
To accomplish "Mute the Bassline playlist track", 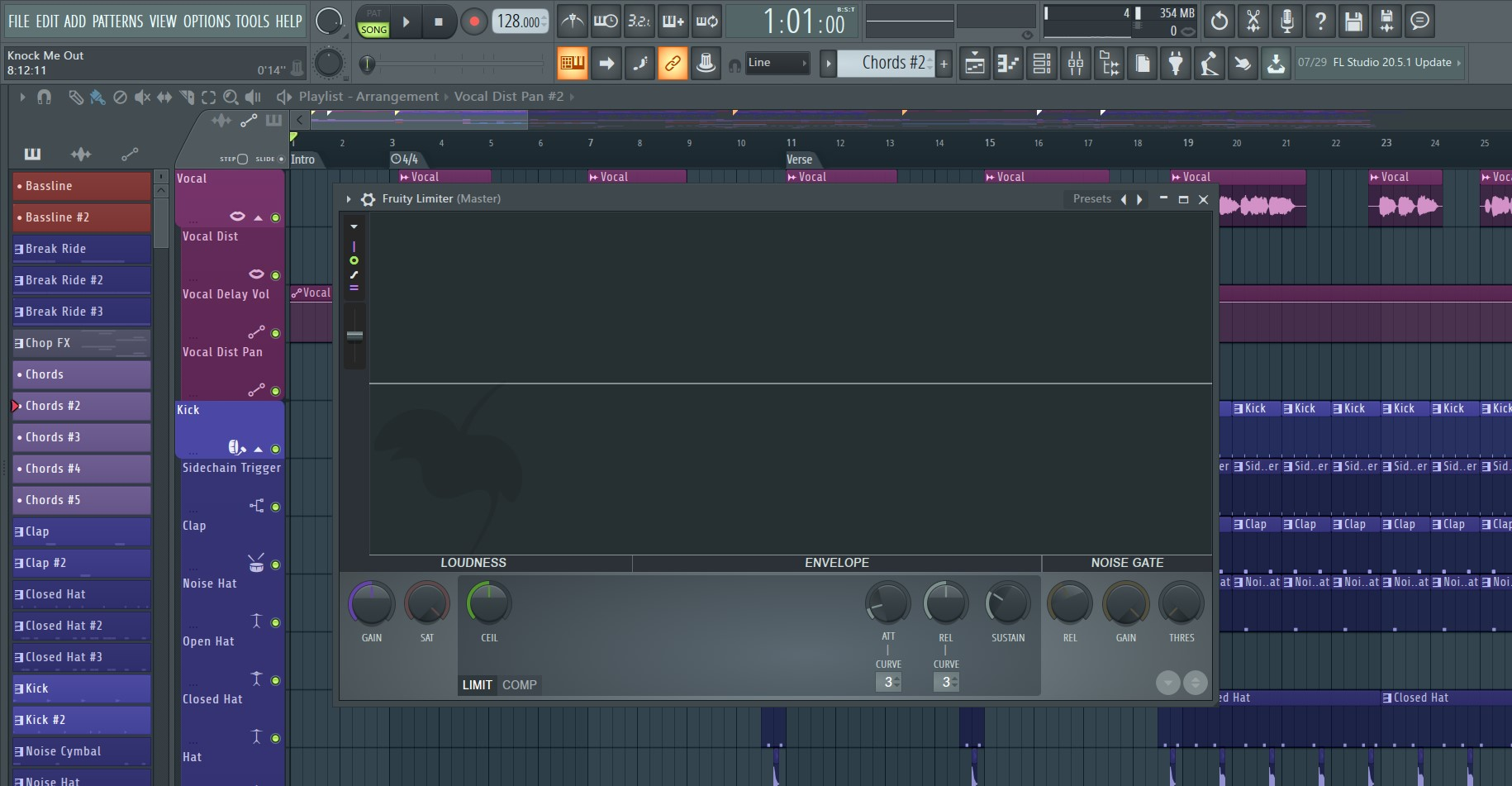I will (x=21, y=185).
